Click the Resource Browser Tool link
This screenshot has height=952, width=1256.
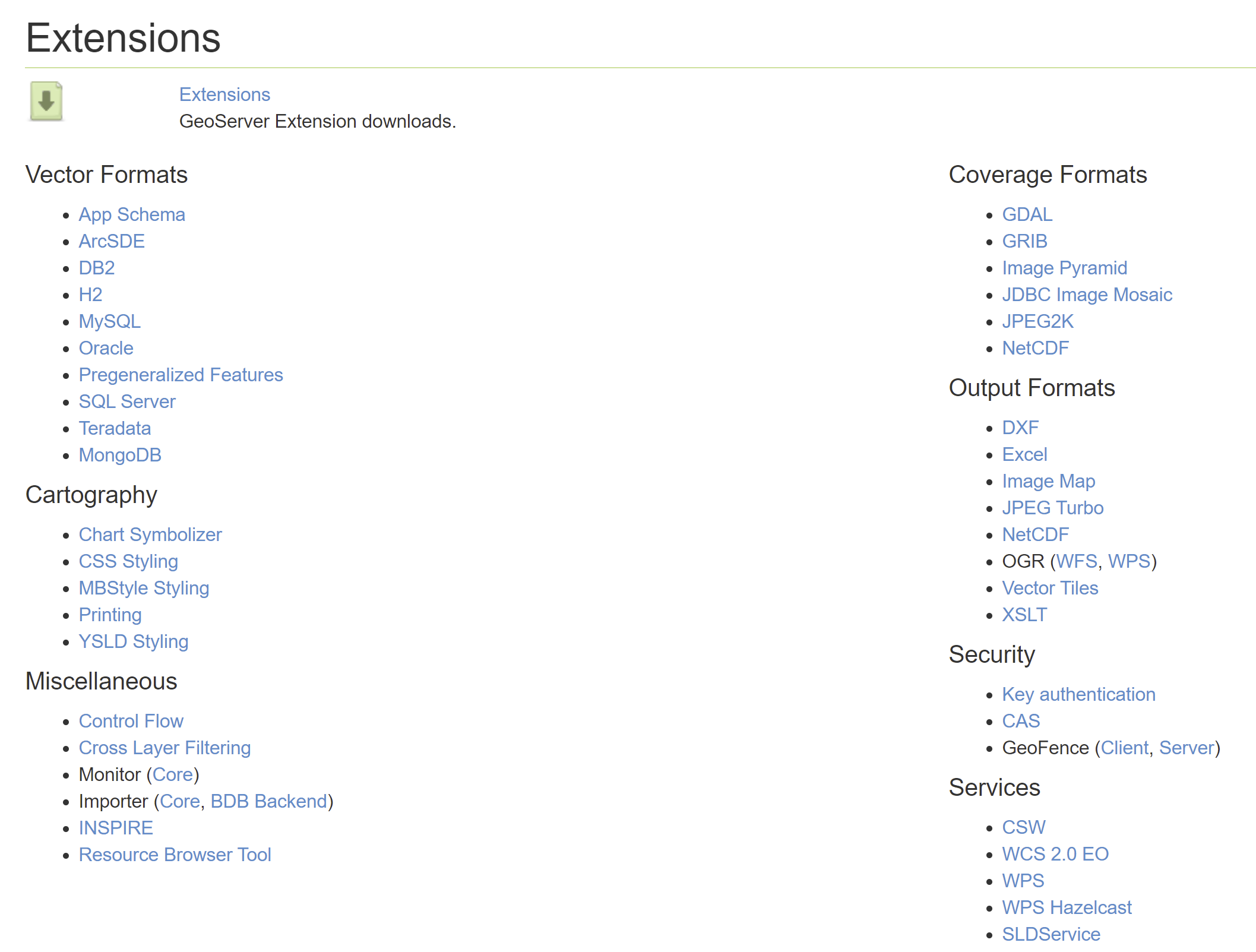click(175, 855)
